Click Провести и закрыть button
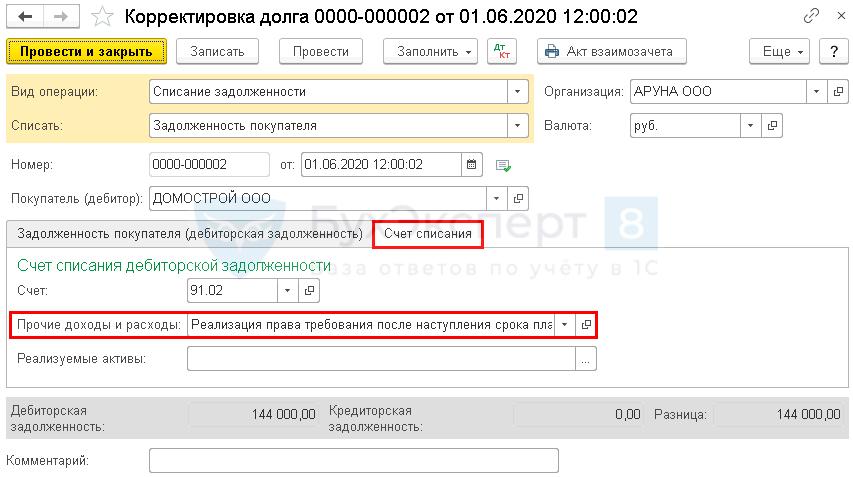The height and width of the screenshot is (477, 853). pyautogui.click(x=86, y=51)
